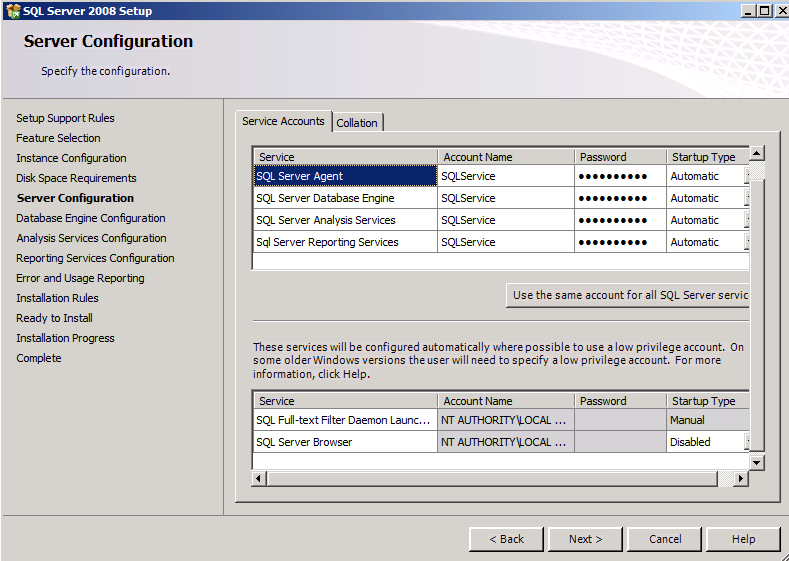Click the horizontal scrollbar left arrow
789x561 pixels.
coord(259,478)
